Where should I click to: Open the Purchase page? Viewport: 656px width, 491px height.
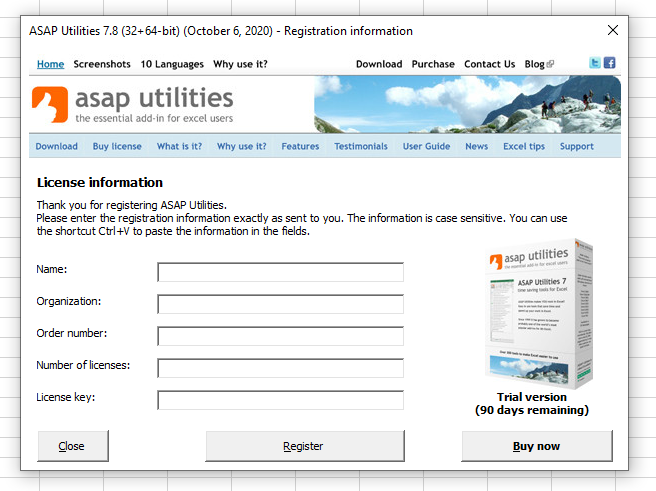(433, 64)
